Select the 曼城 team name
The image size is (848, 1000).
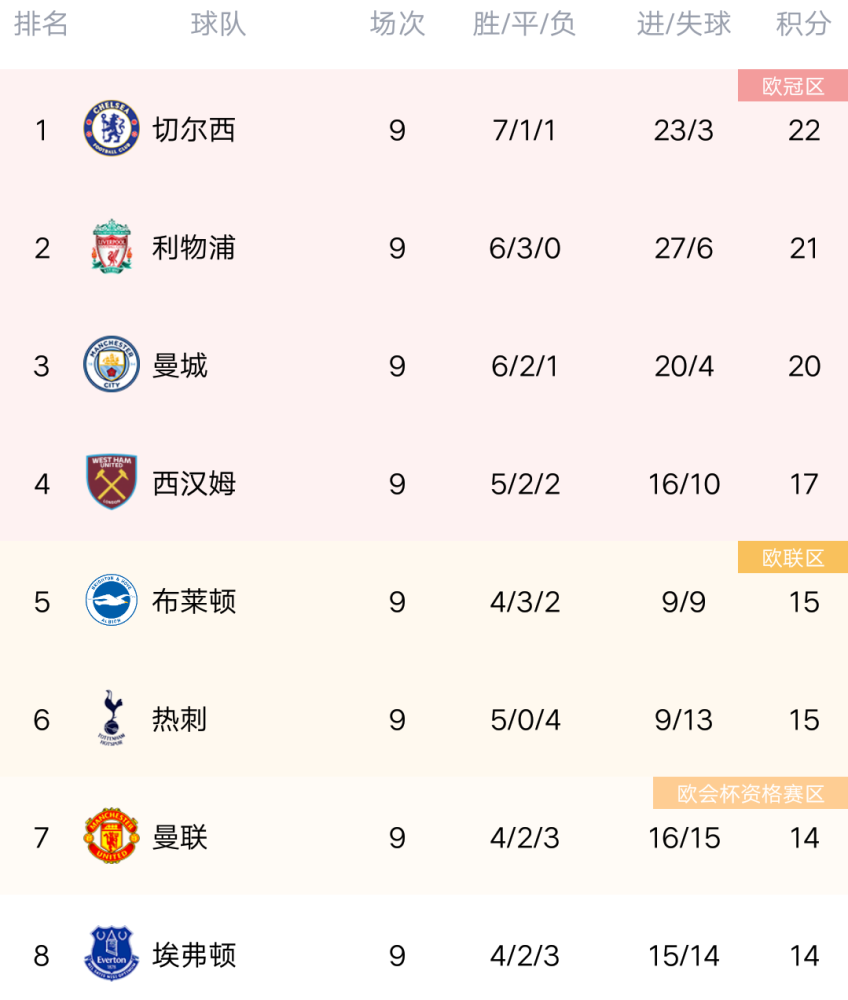(x=180, y=365)
